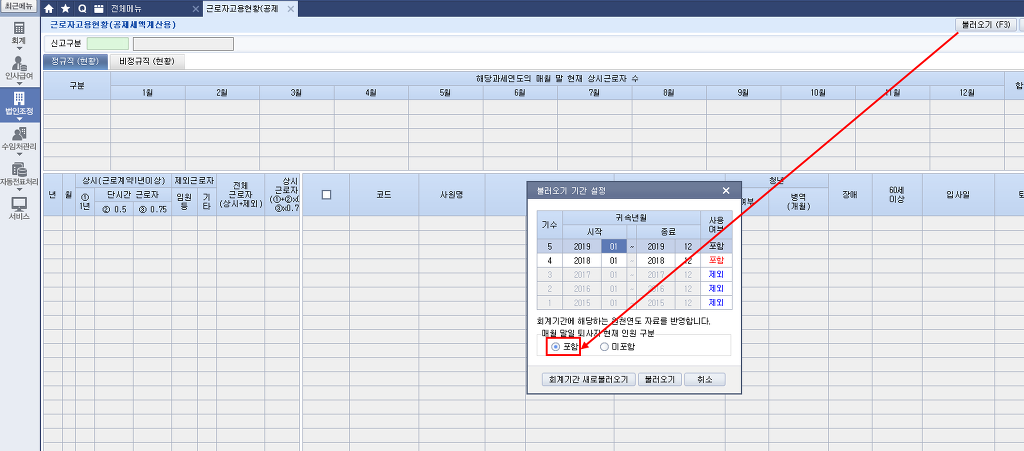
Task: Switch to the 전체메뉴 tab
Action: (x=125, y=9)
